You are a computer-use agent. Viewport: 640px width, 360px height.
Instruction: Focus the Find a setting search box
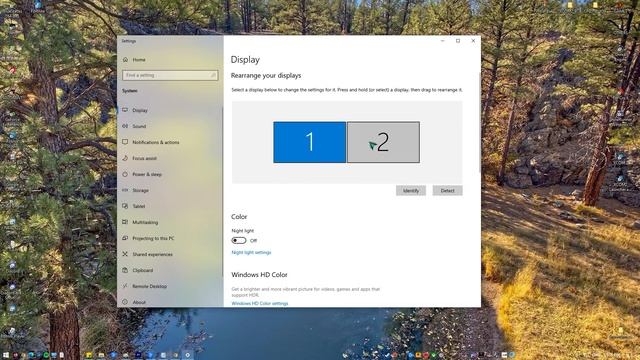[x=170, y=75]
